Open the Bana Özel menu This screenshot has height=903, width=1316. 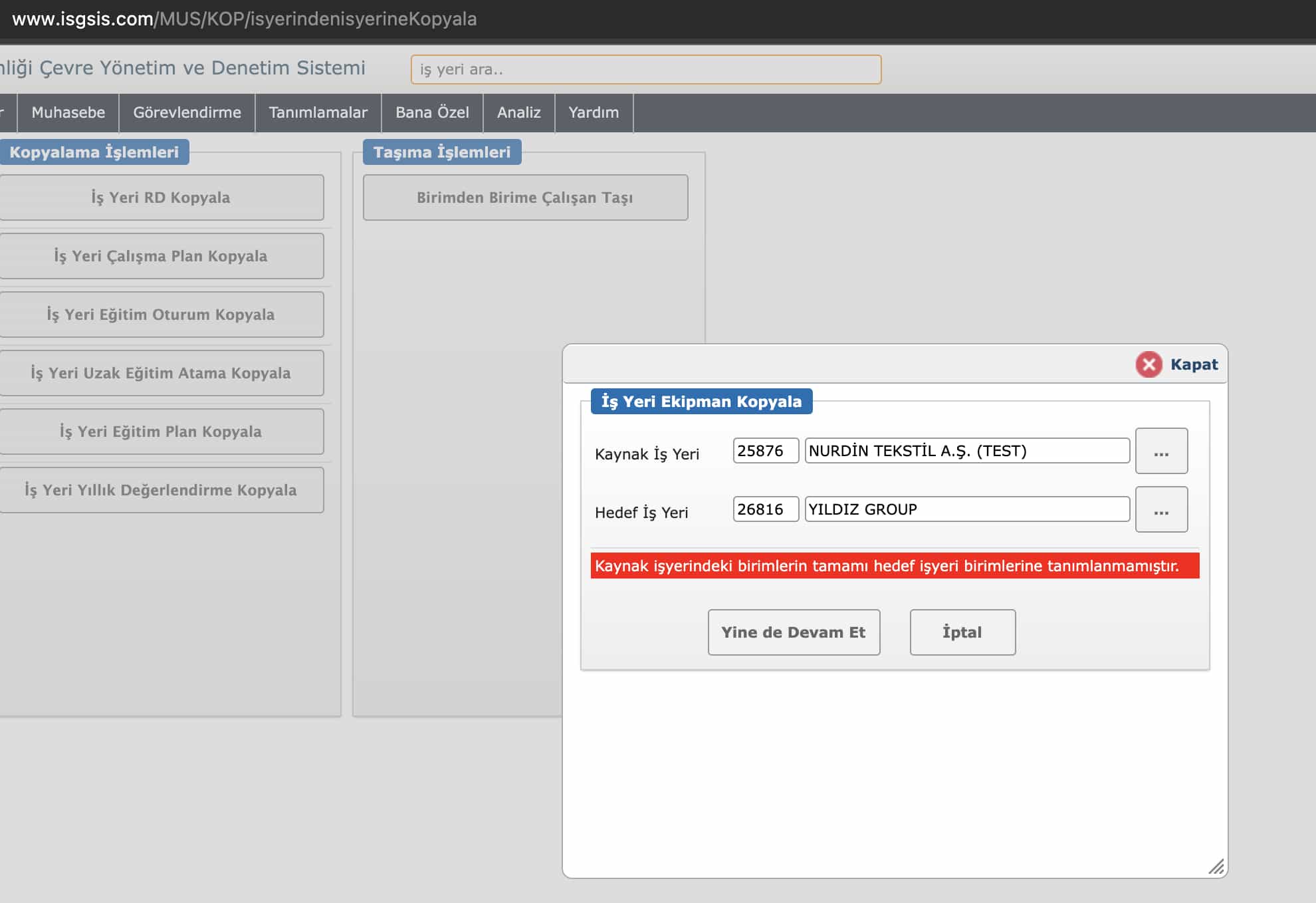point(432,112)
